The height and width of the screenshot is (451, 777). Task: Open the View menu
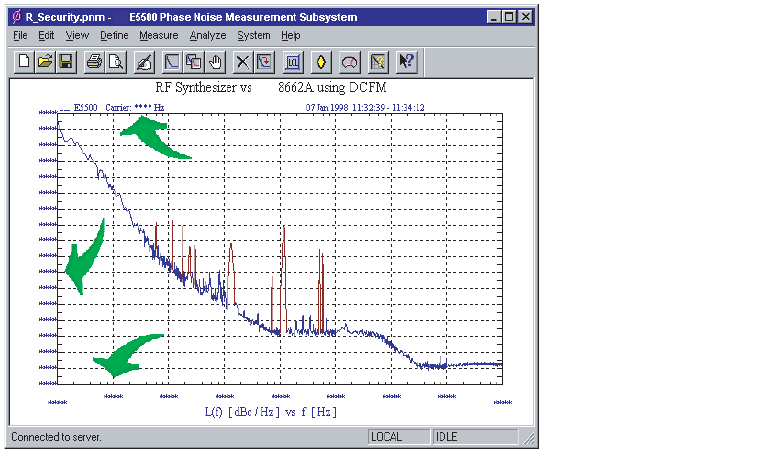point(77,35)
